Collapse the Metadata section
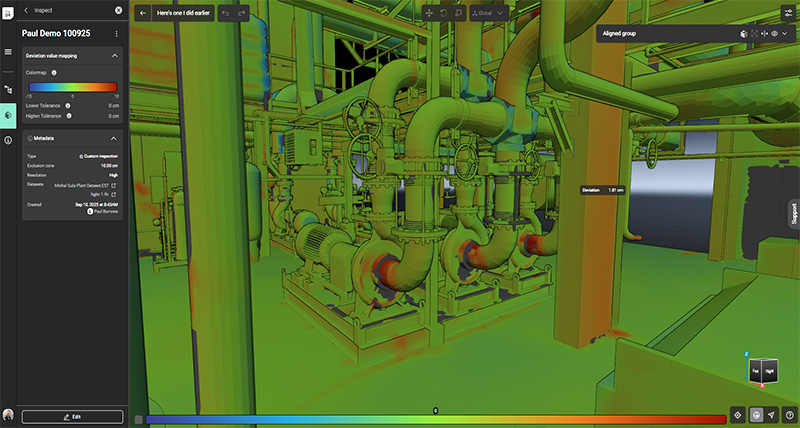This screenshot has height=428, width=800. [x=114, y=138]
